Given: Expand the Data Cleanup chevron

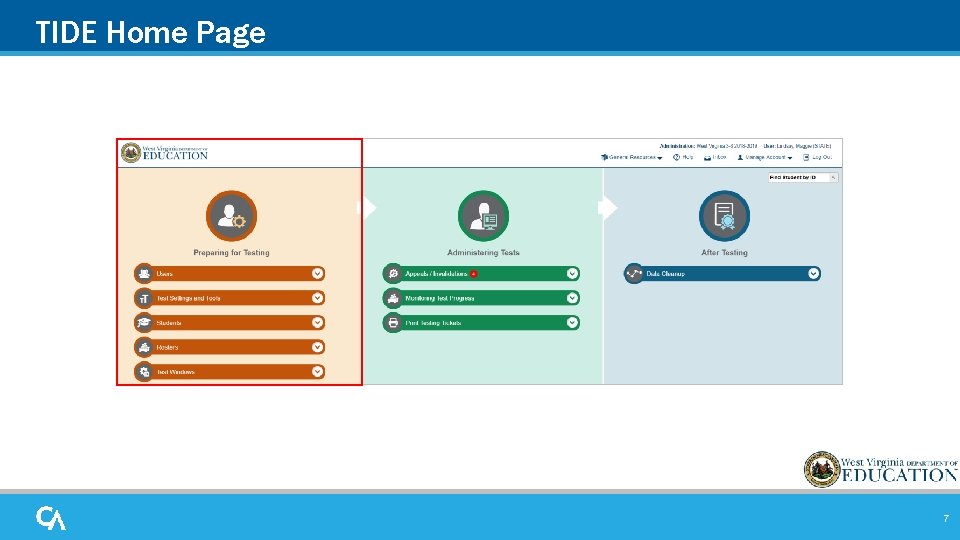Looking at the screenshot, I should click(x=813, y=274).
